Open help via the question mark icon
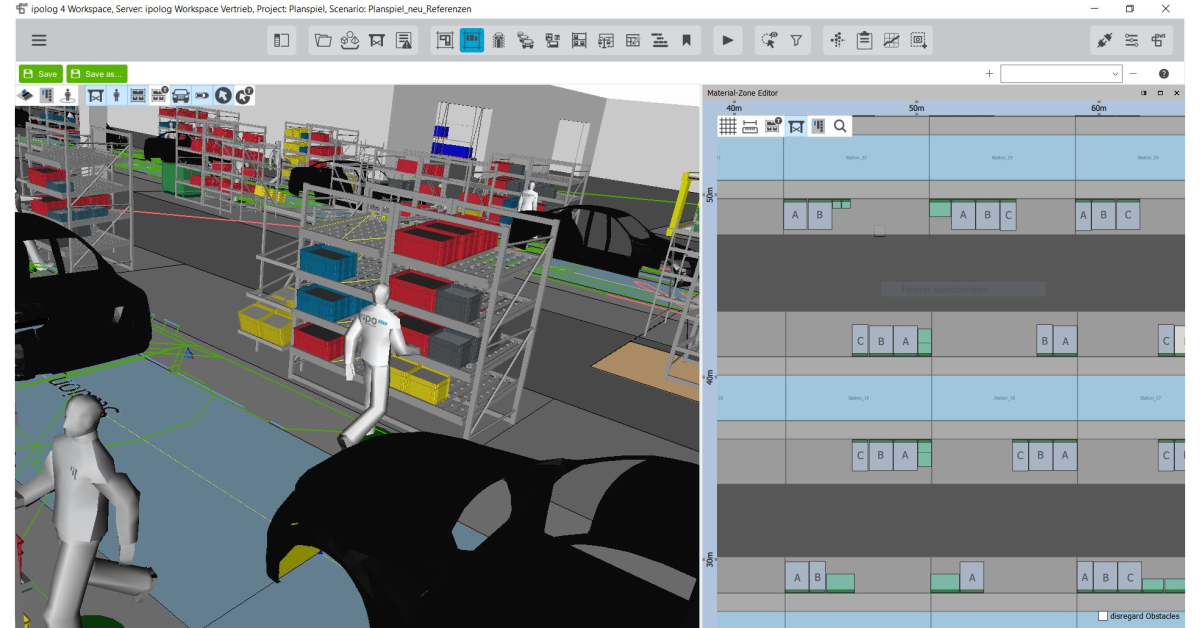Viewport: 1200px width, 628px height. (x=1164, y=74)
